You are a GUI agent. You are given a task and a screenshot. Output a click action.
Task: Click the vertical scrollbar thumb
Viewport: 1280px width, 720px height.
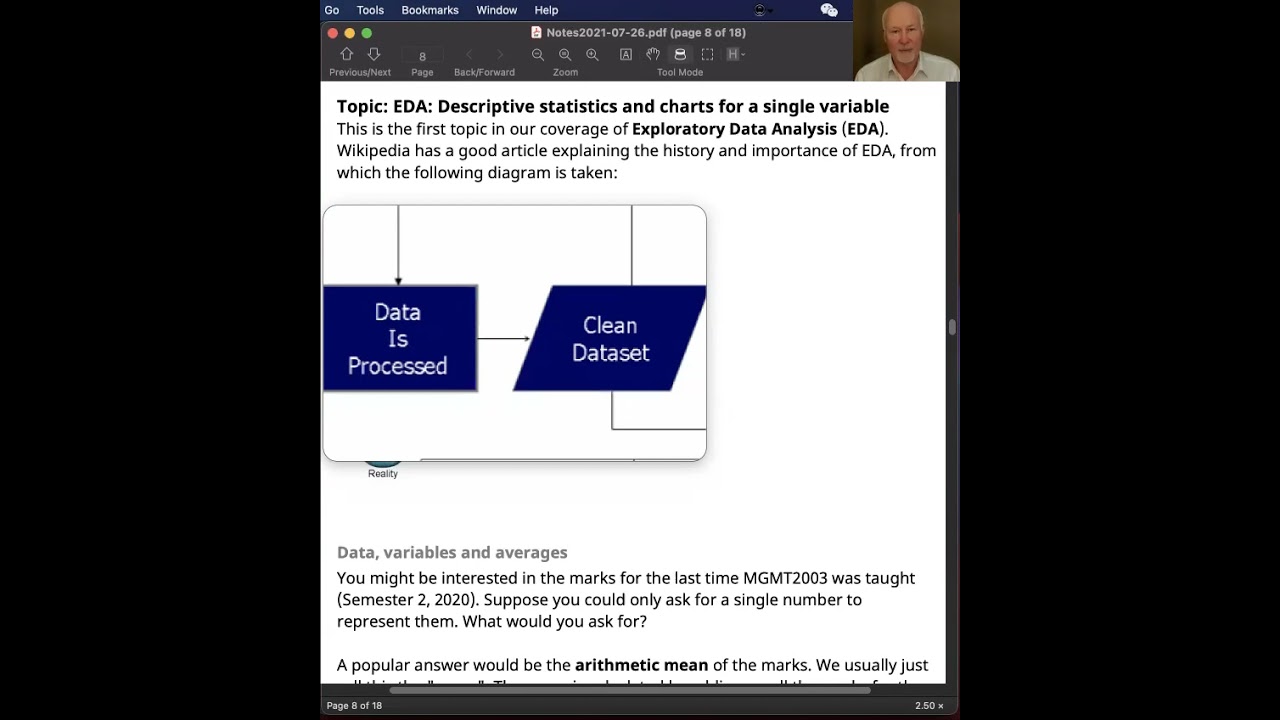point(952,327)
